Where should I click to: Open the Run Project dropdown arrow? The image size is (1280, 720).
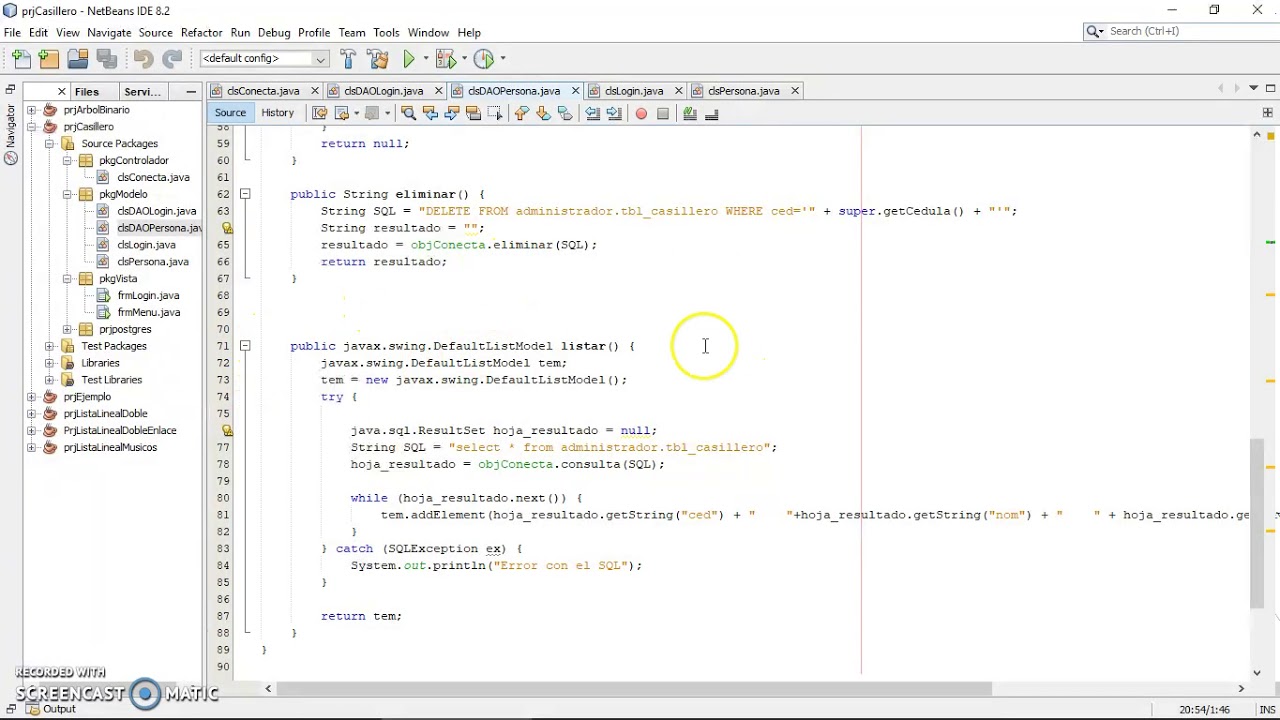[x=425, y=59]
